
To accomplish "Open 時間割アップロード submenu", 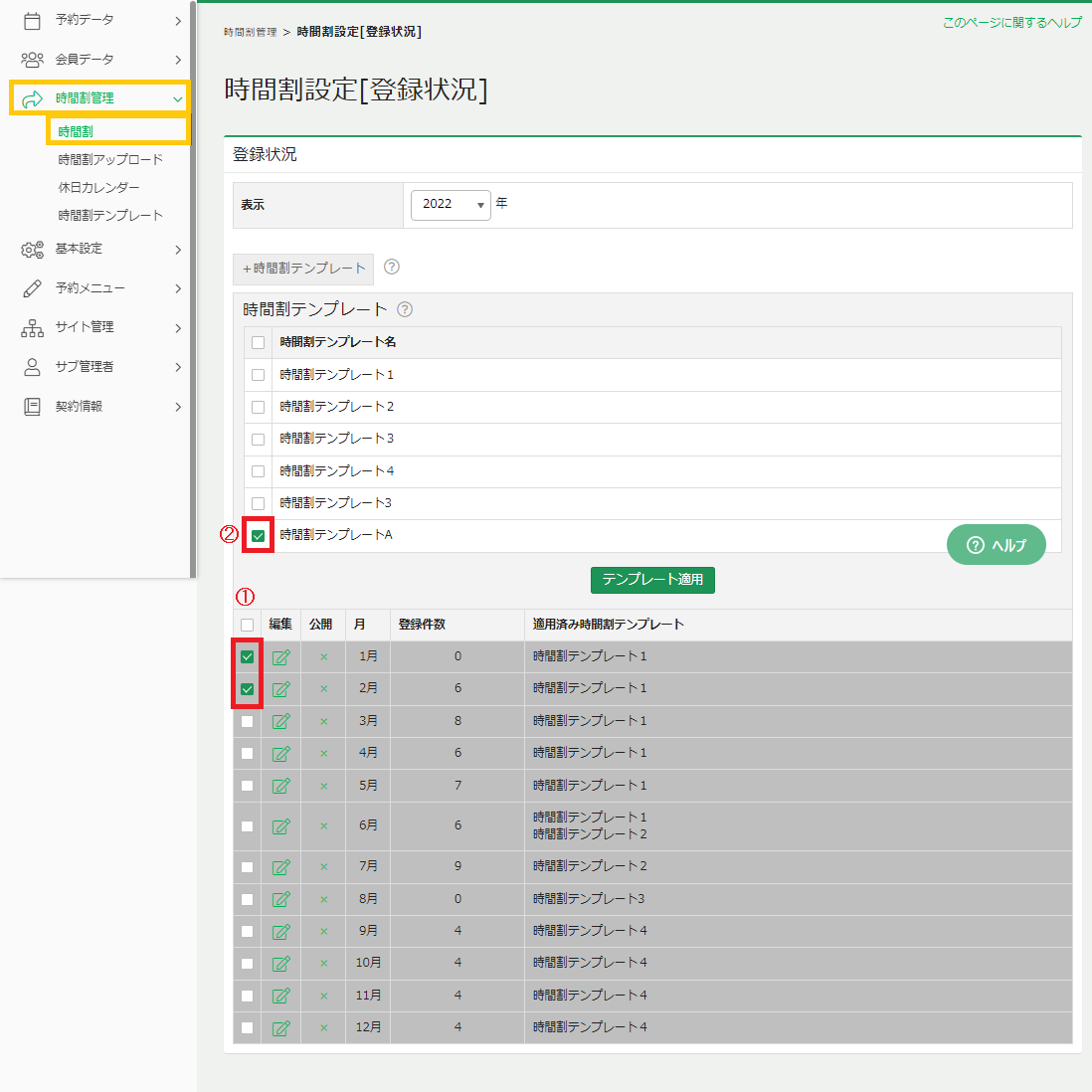I will pyautogui.click(x=110, y=159).
